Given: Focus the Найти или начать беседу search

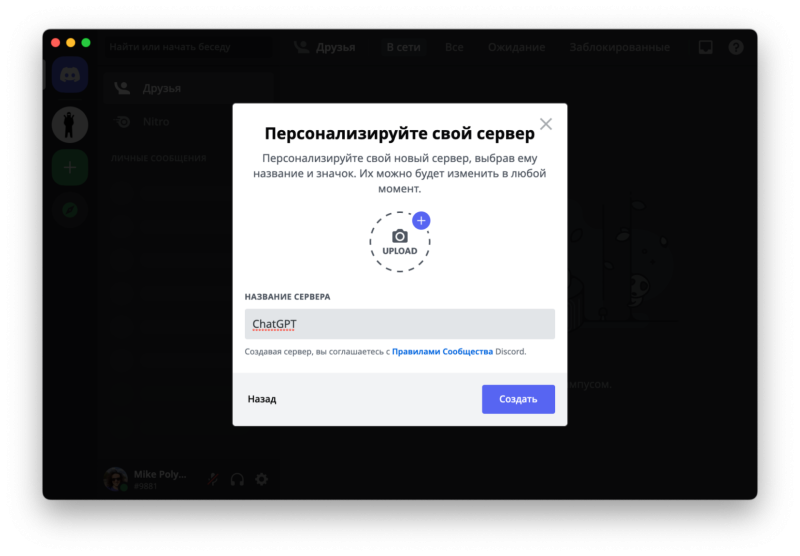Looking at the screenshot, I should click(189, 47).
